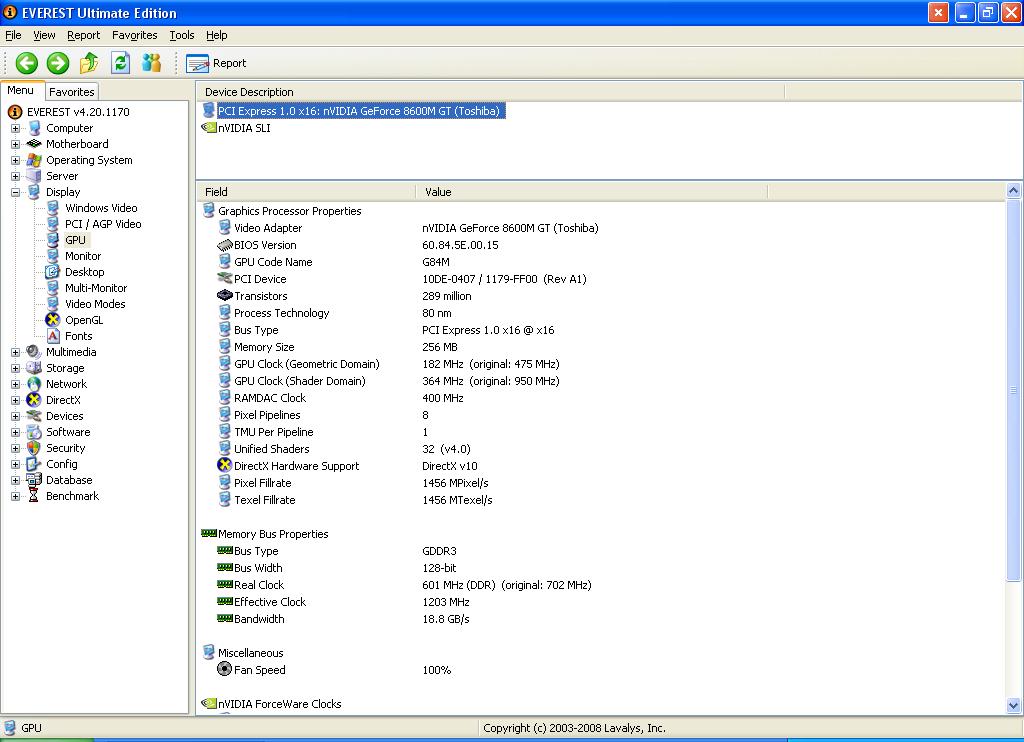Click the Security shield icon

pos(33,448)
